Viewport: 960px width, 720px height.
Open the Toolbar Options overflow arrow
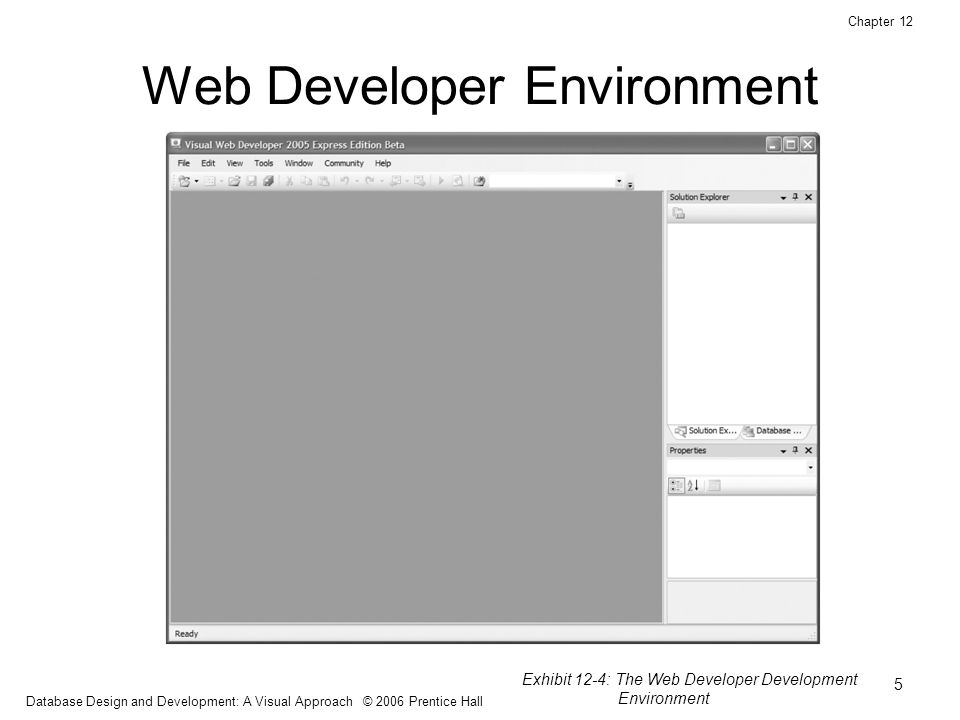coord(630,185)
